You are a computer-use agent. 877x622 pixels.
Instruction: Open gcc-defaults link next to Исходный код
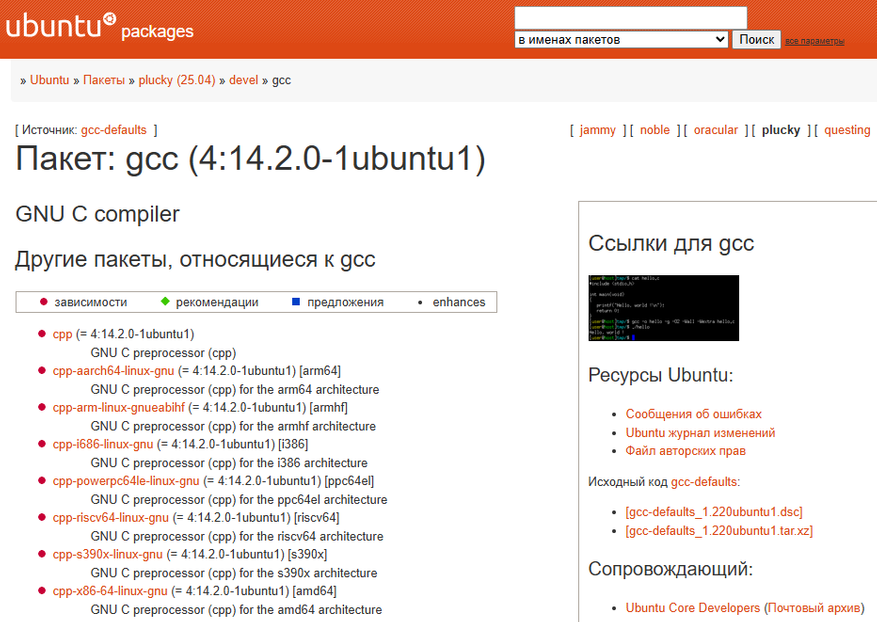(704, 482)
